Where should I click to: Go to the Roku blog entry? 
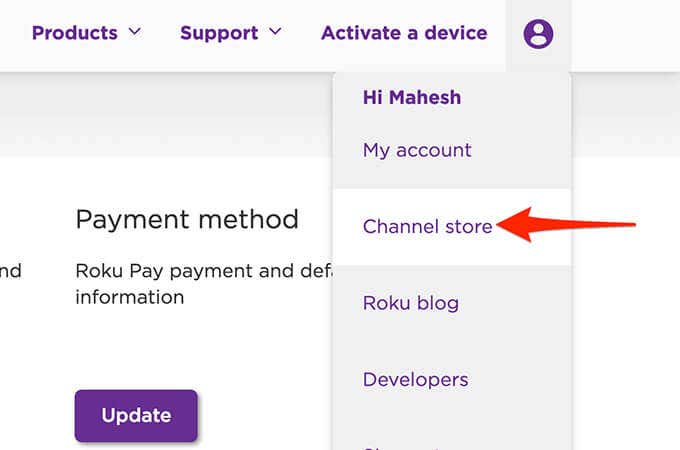click(x=410, y=303)
